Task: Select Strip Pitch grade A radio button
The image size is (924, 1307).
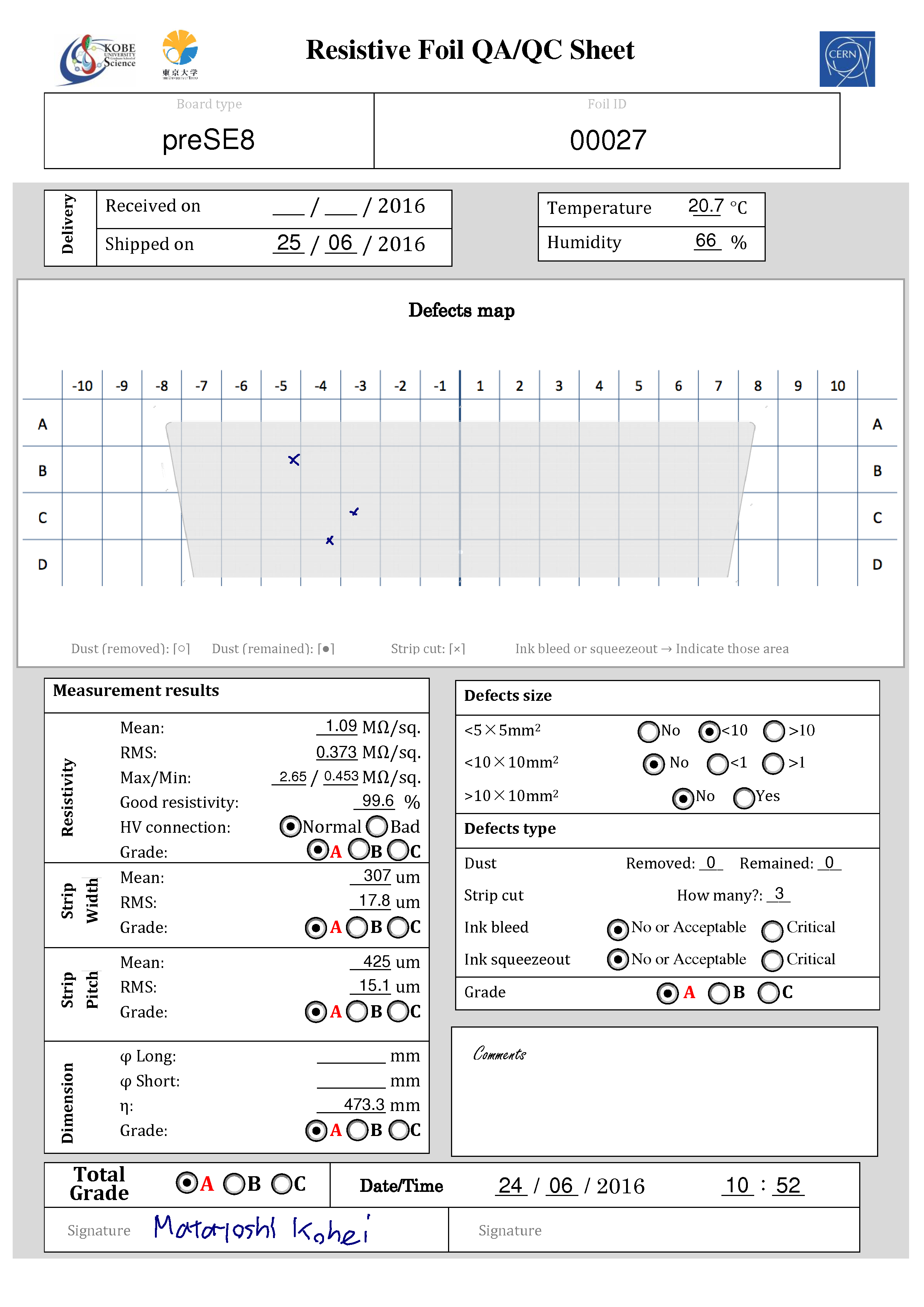Action: [316, 1012]
